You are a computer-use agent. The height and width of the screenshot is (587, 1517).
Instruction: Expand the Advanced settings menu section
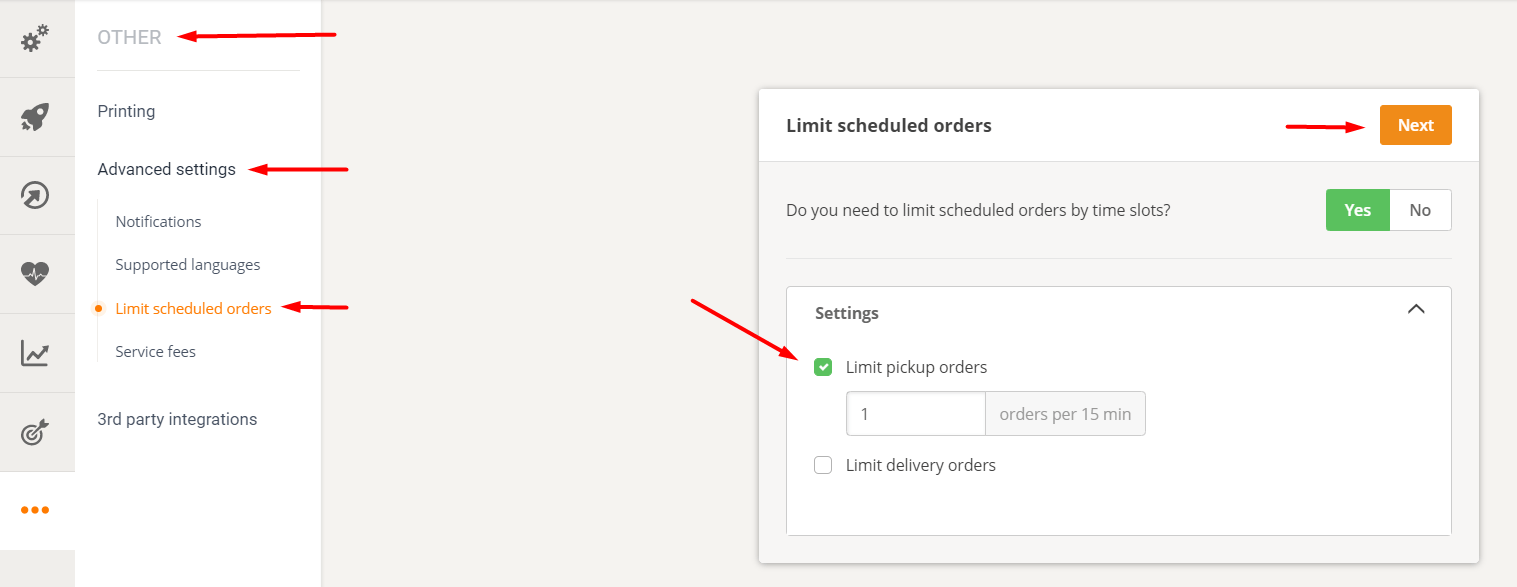167,169
